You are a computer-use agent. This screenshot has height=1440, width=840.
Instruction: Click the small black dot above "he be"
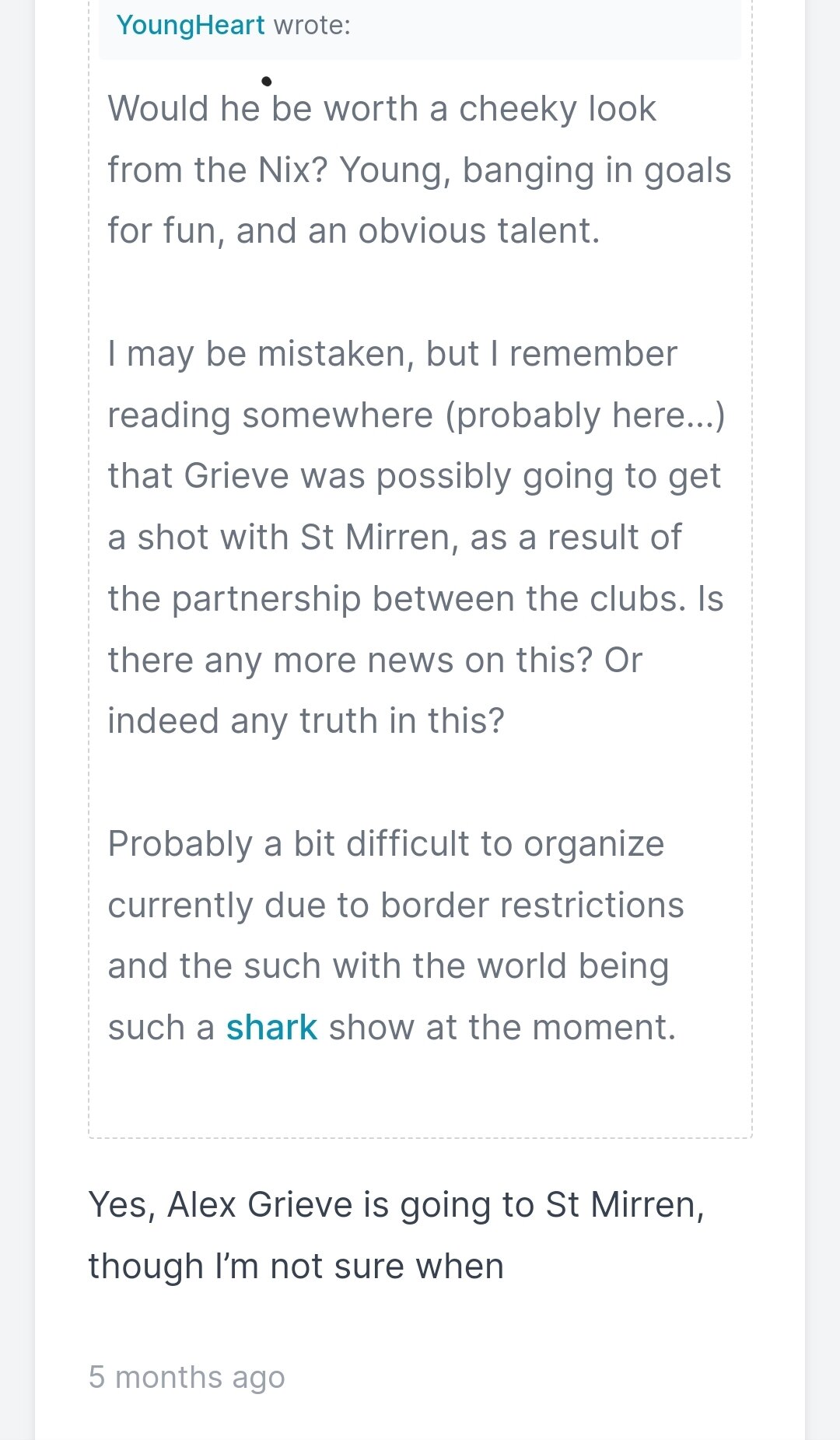(x=267, y=81)
